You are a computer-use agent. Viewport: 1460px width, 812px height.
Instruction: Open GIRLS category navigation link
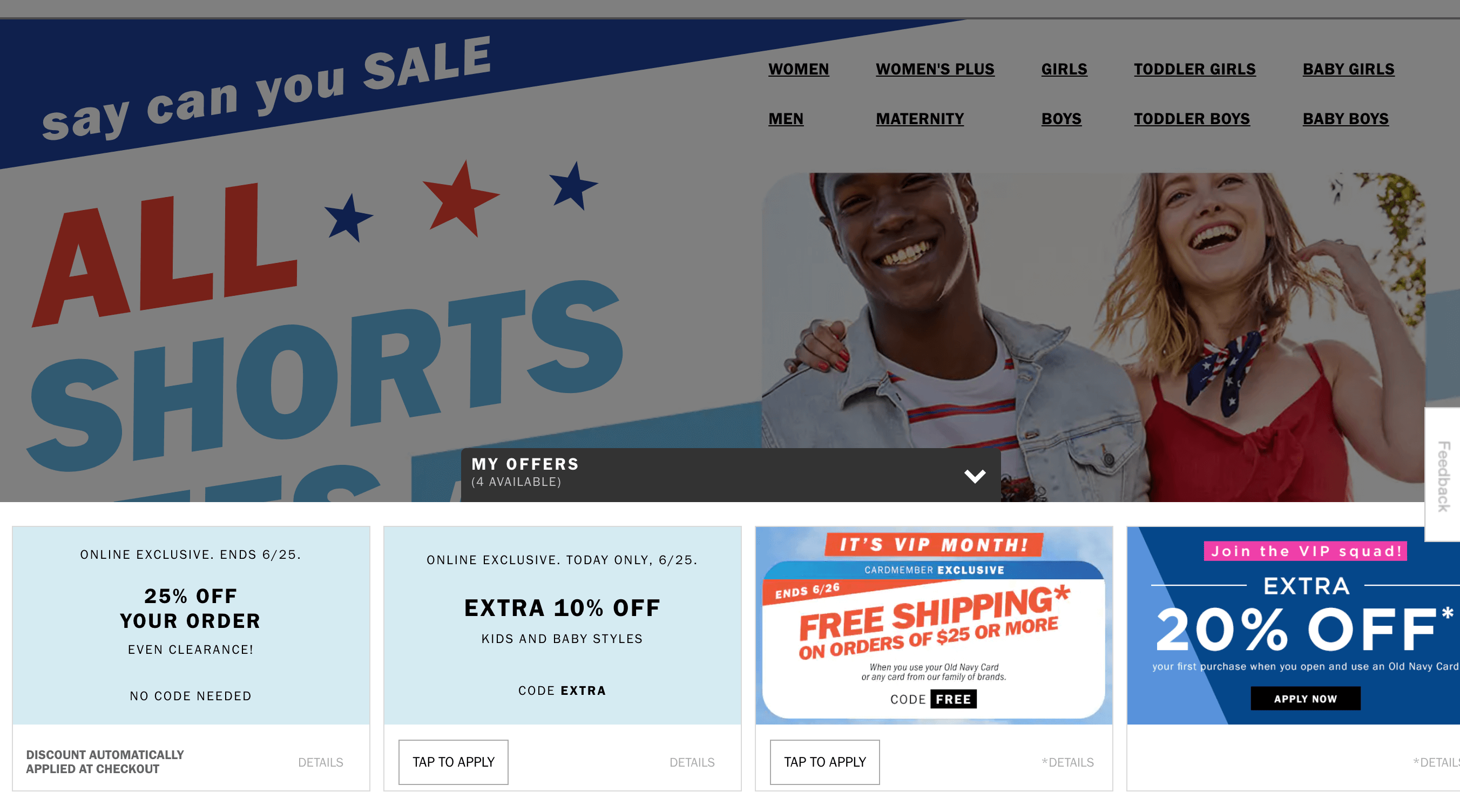(x=1064, y=68)
